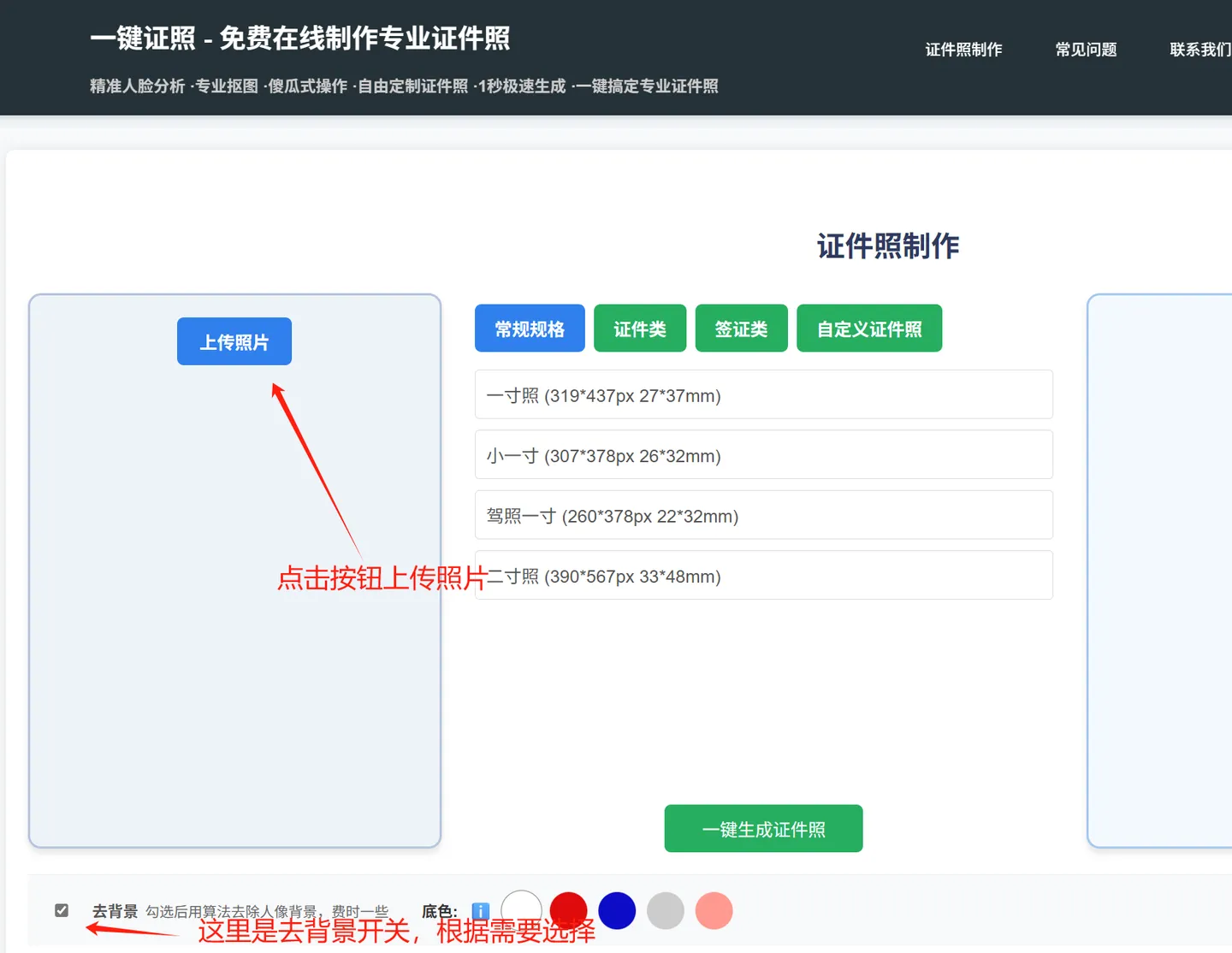Switch to the 常规规格 tab

(530, 329)
